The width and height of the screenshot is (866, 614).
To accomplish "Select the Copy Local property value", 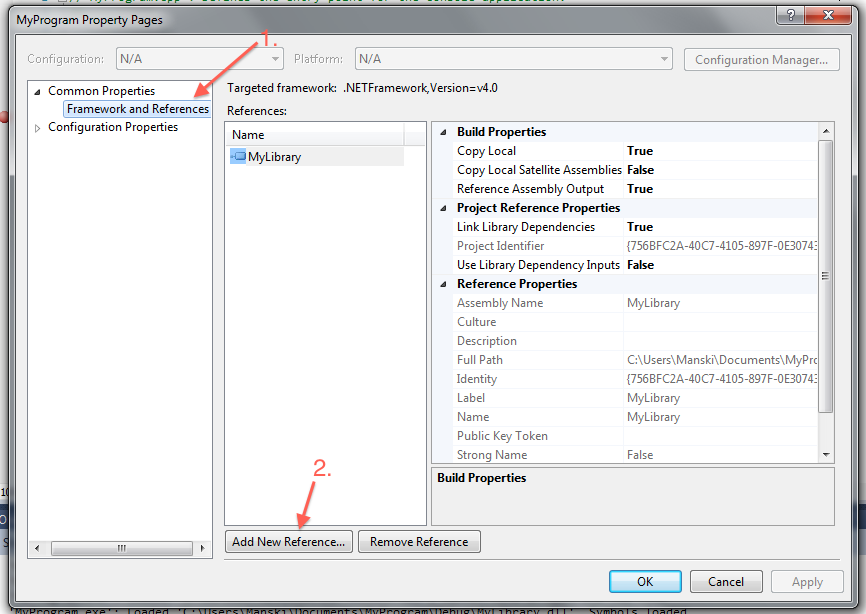I will coord(720,151).
